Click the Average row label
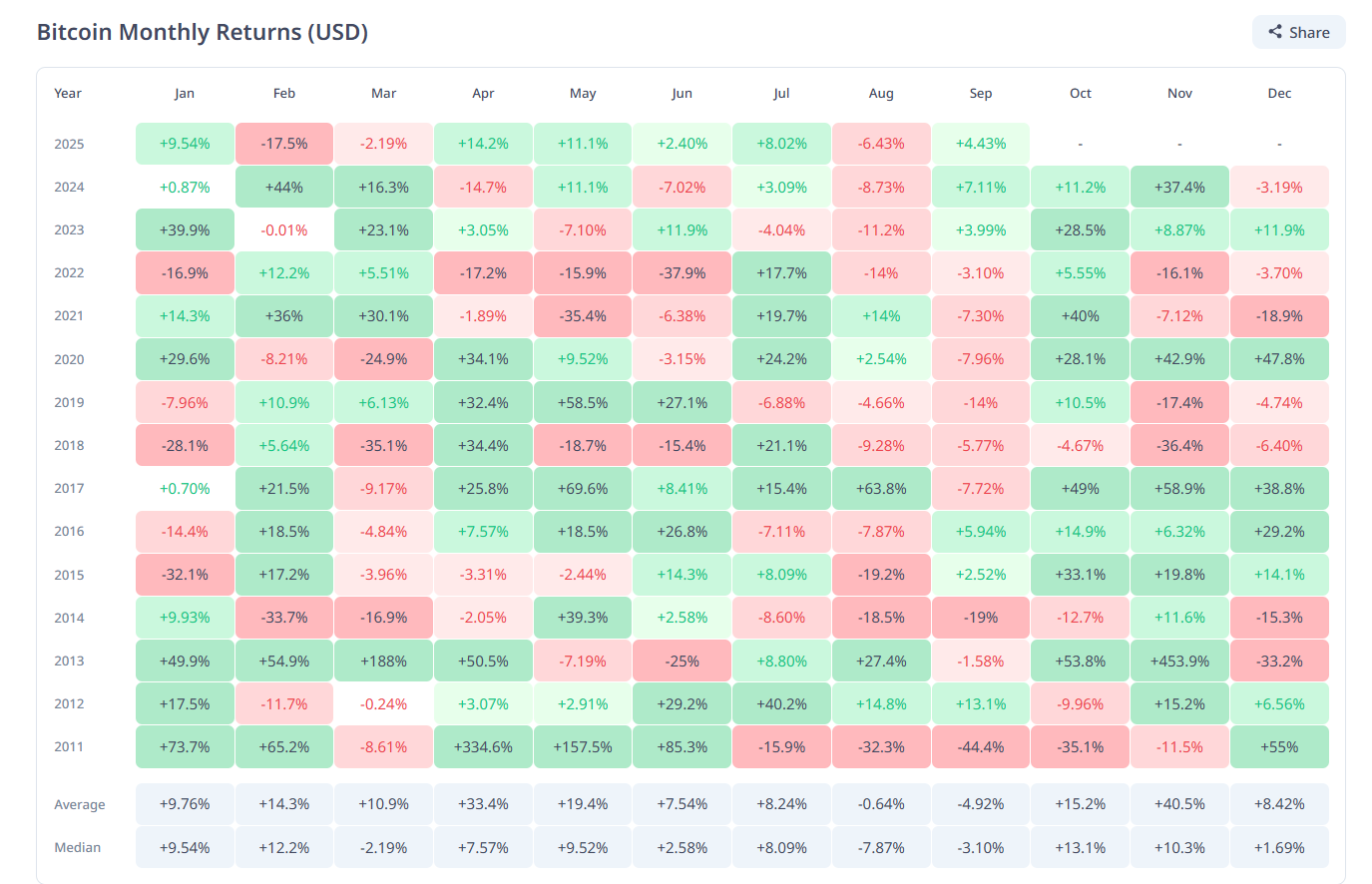The height and width of the screenshot is (884, 1372). tap(80, 804)
